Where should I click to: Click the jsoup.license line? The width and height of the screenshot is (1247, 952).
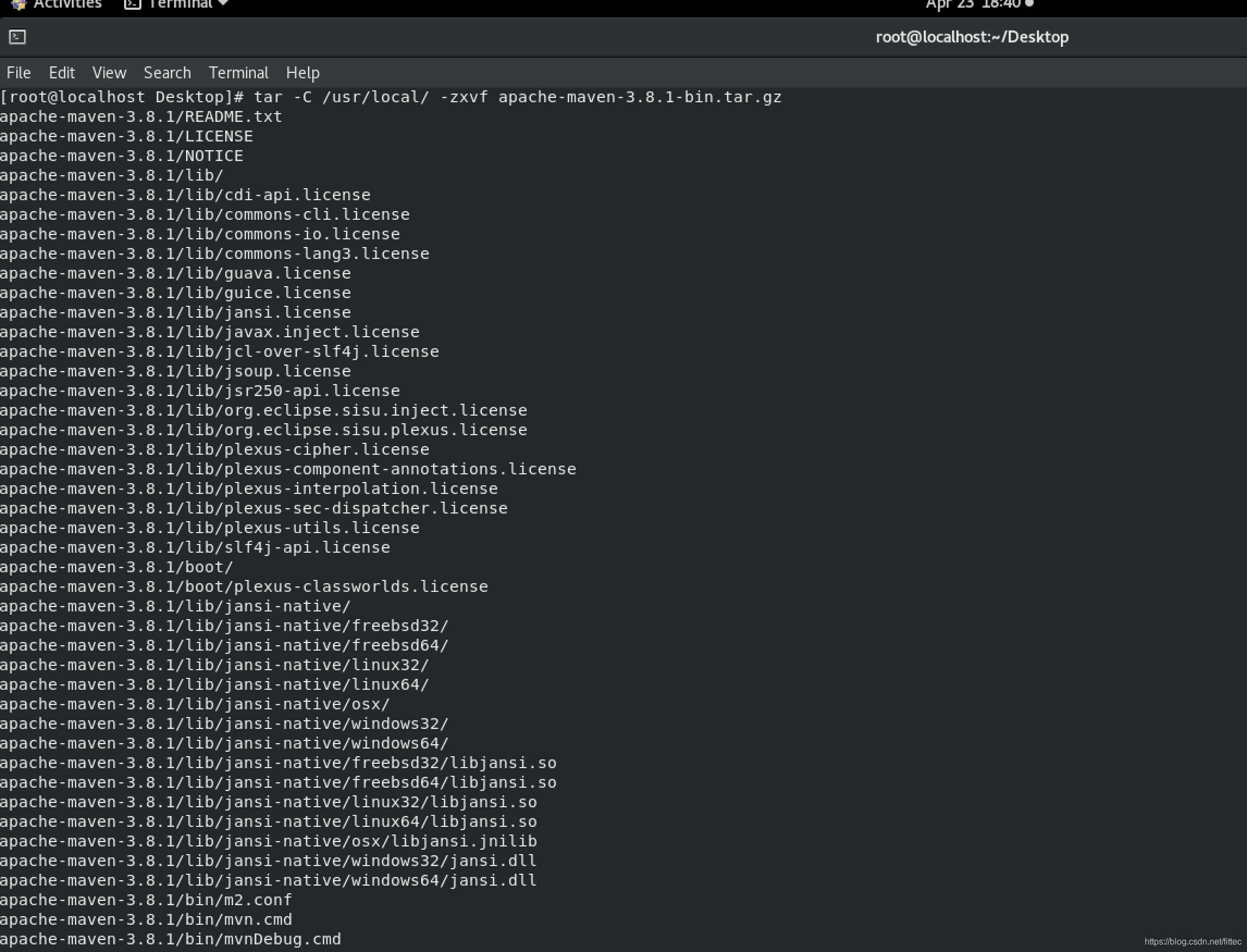coord(176,371)
